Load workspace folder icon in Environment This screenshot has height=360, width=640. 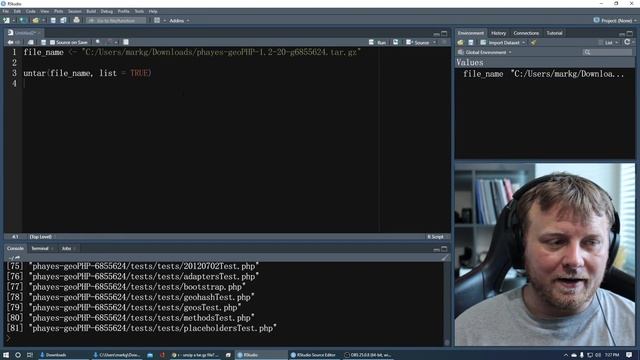(460, 42)
